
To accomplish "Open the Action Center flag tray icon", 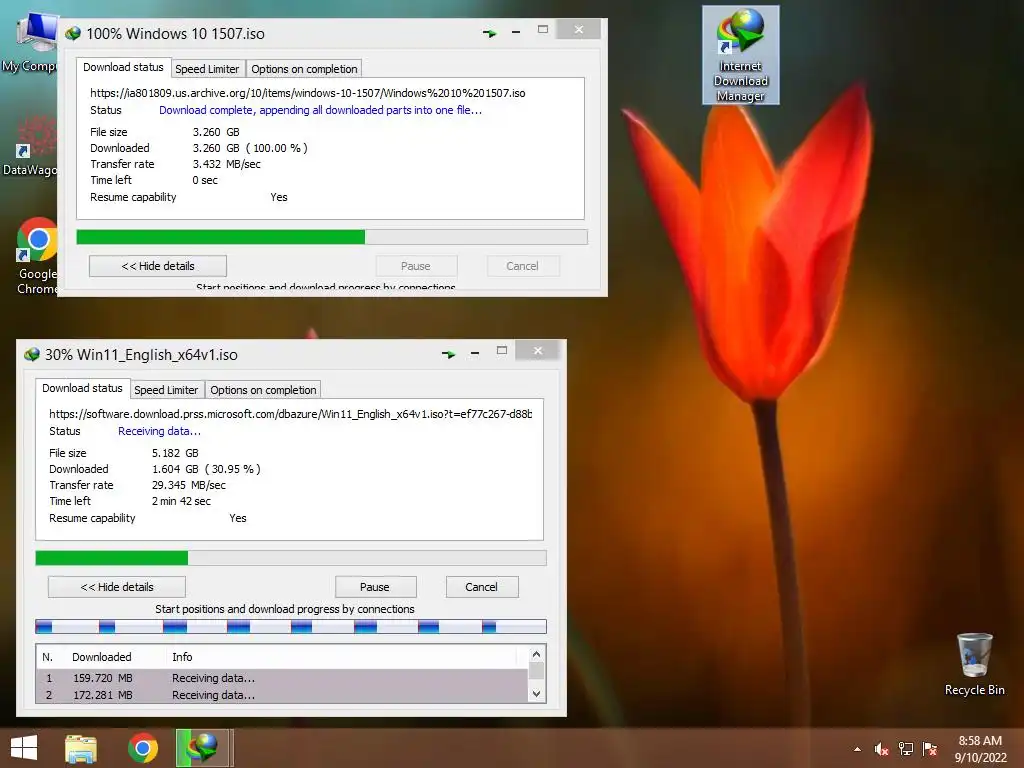I will pyautogui.click(x=930, y=749).
